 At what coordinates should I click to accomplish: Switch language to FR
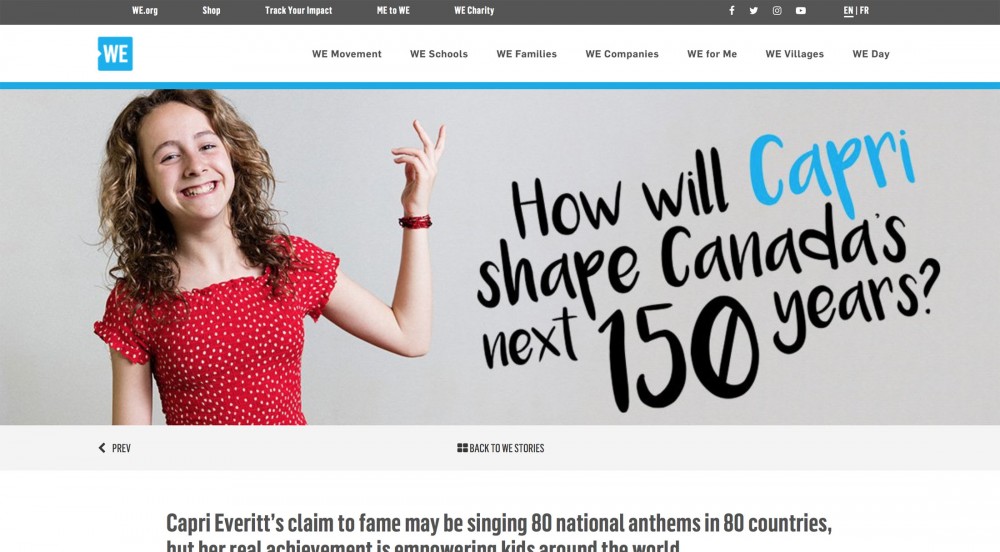pyautogui.click(x=864, y=10)
